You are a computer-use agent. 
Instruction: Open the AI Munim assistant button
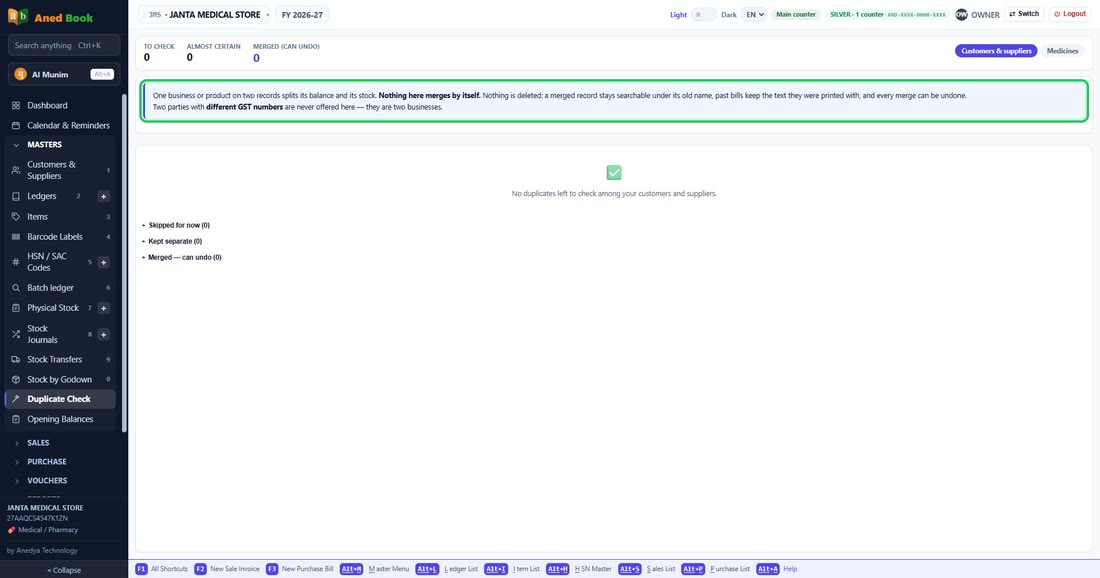[x=64, y=74]
